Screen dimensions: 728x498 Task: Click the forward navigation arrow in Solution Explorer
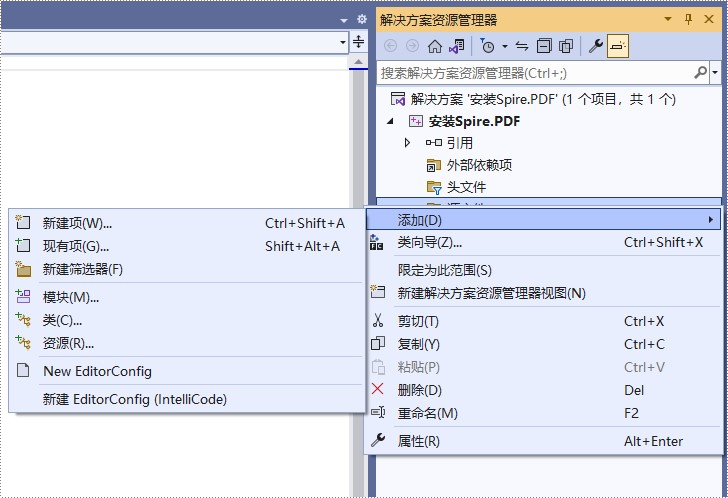[x=412, y=46]
